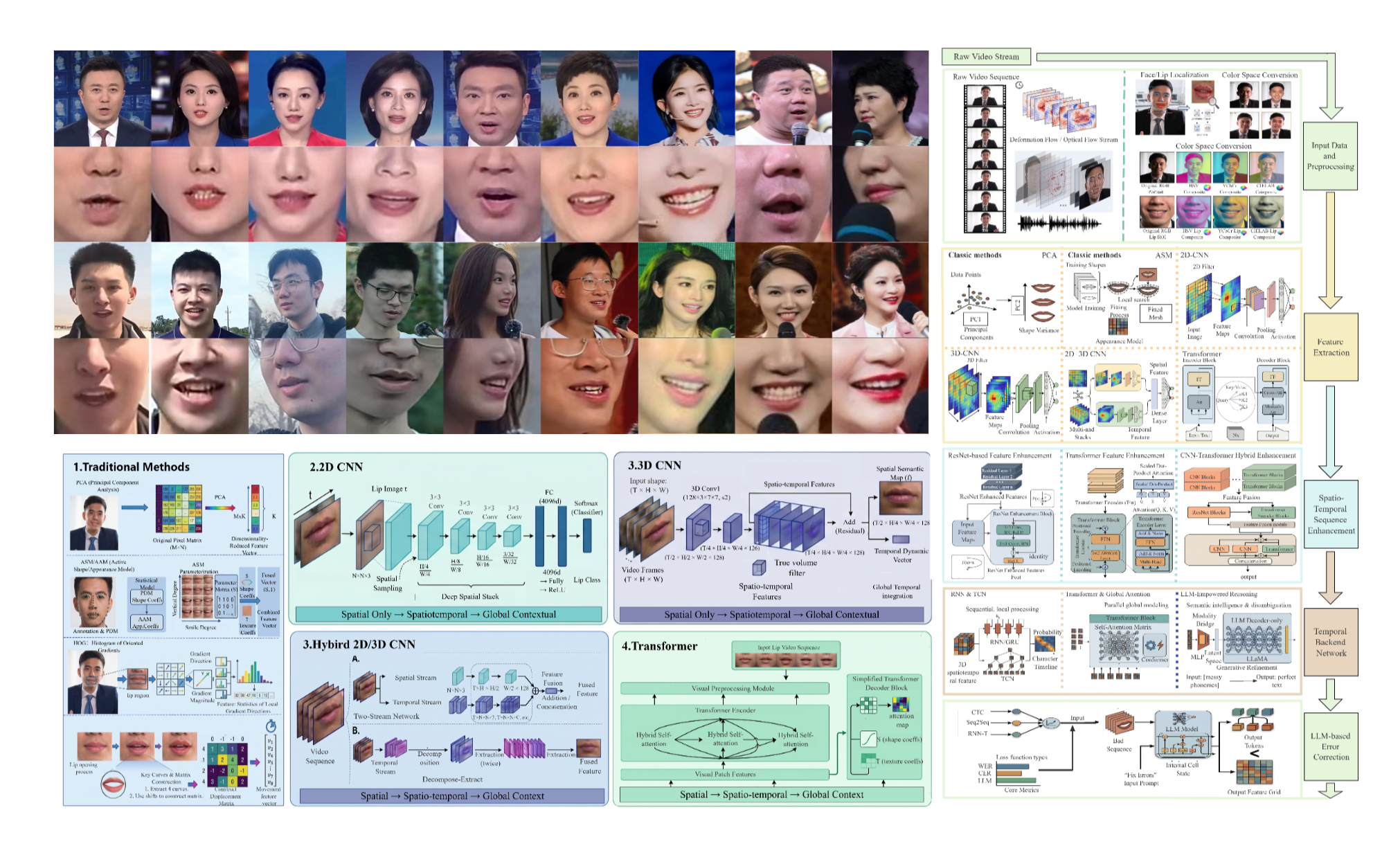Click the Transformer Block header

click(1130, 618)
